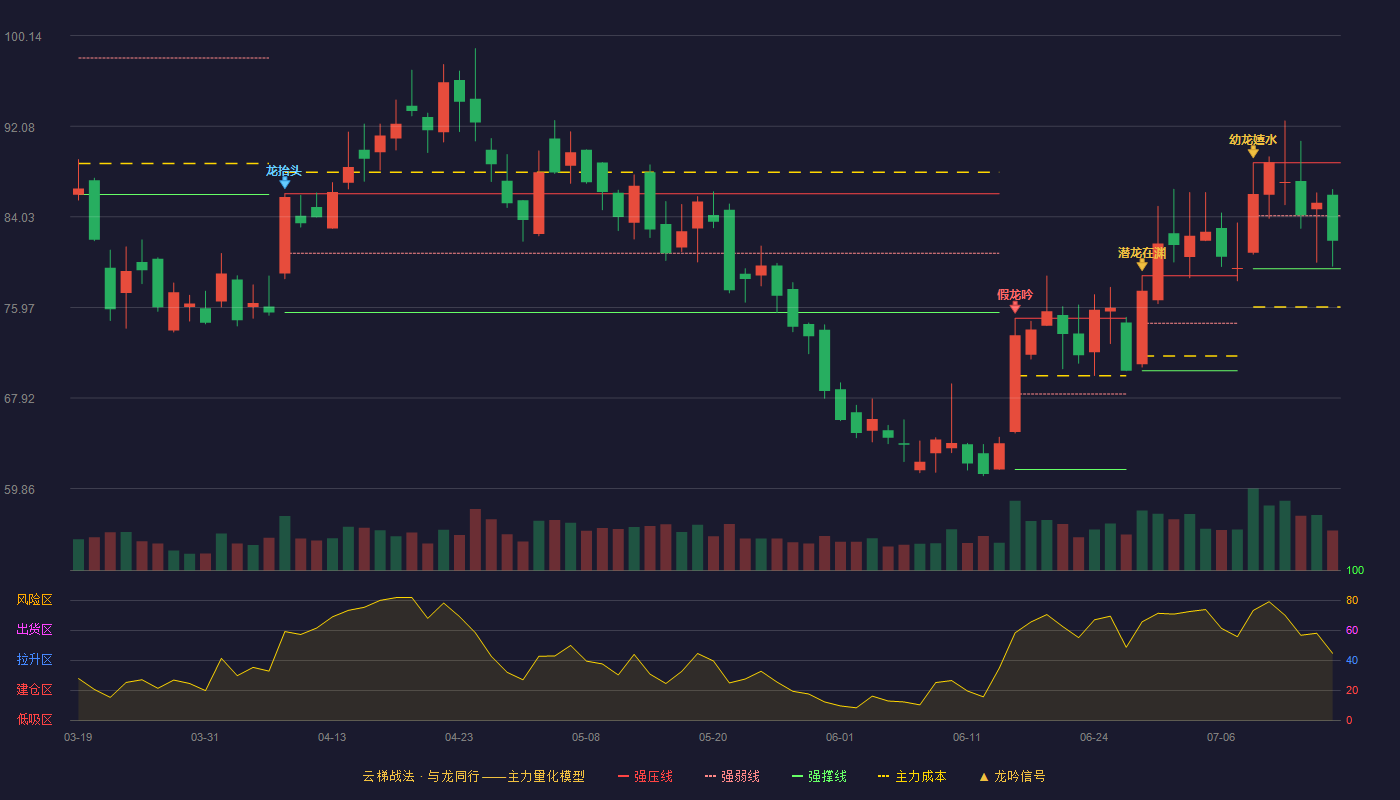
Task: Click the 06-11 date axis label
Action: pos(967,737)
